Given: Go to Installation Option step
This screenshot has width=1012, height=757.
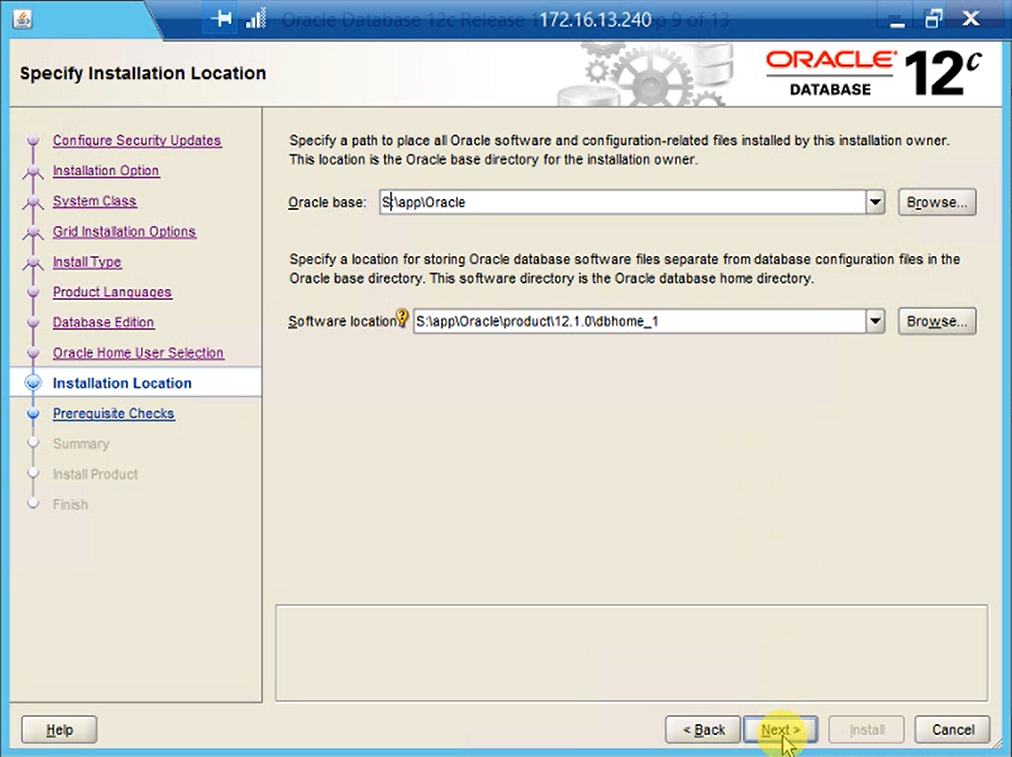Looking at the screenshot, I should [106, 170].
